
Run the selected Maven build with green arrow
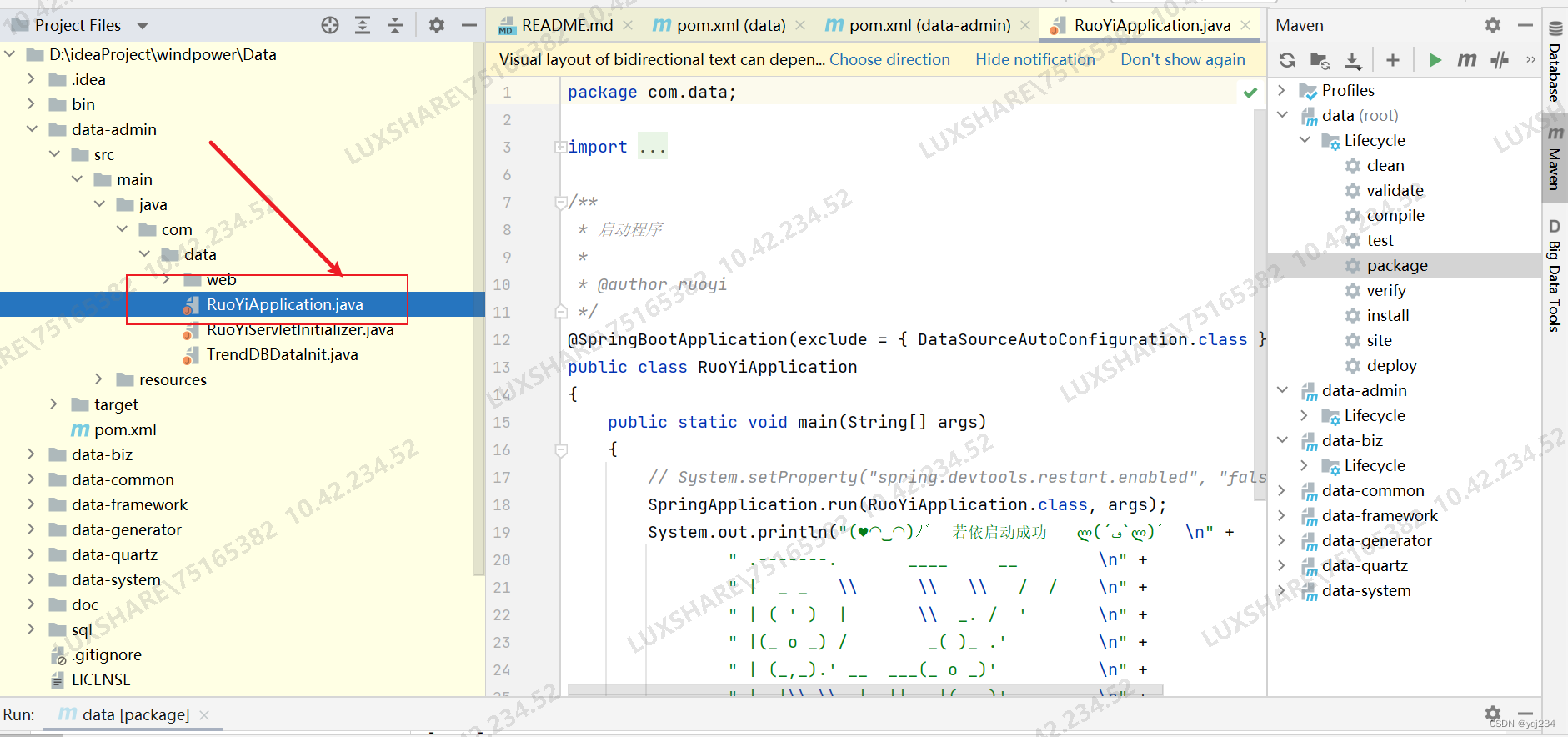[1435, 60]
